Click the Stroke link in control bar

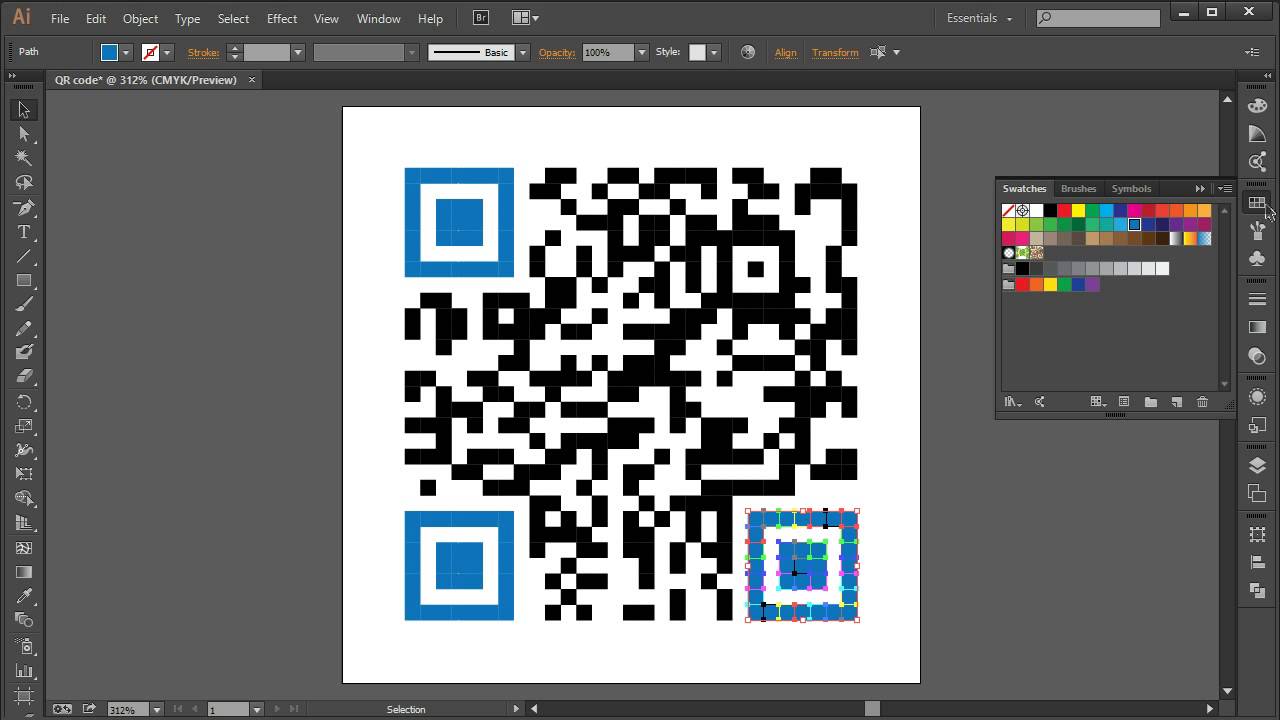(203, 52)
